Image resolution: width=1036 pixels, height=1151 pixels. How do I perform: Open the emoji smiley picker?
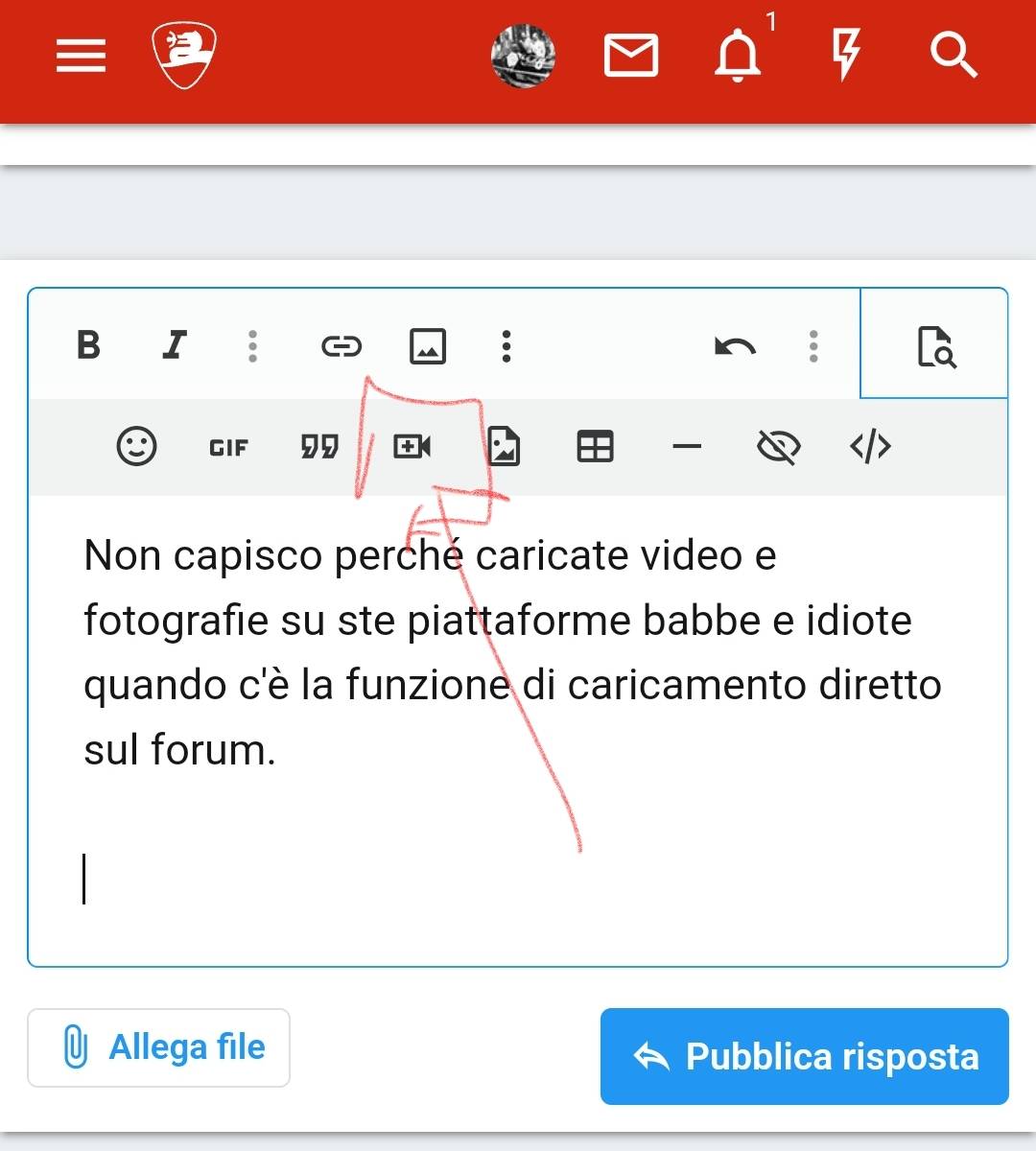(x=136, y=447)
